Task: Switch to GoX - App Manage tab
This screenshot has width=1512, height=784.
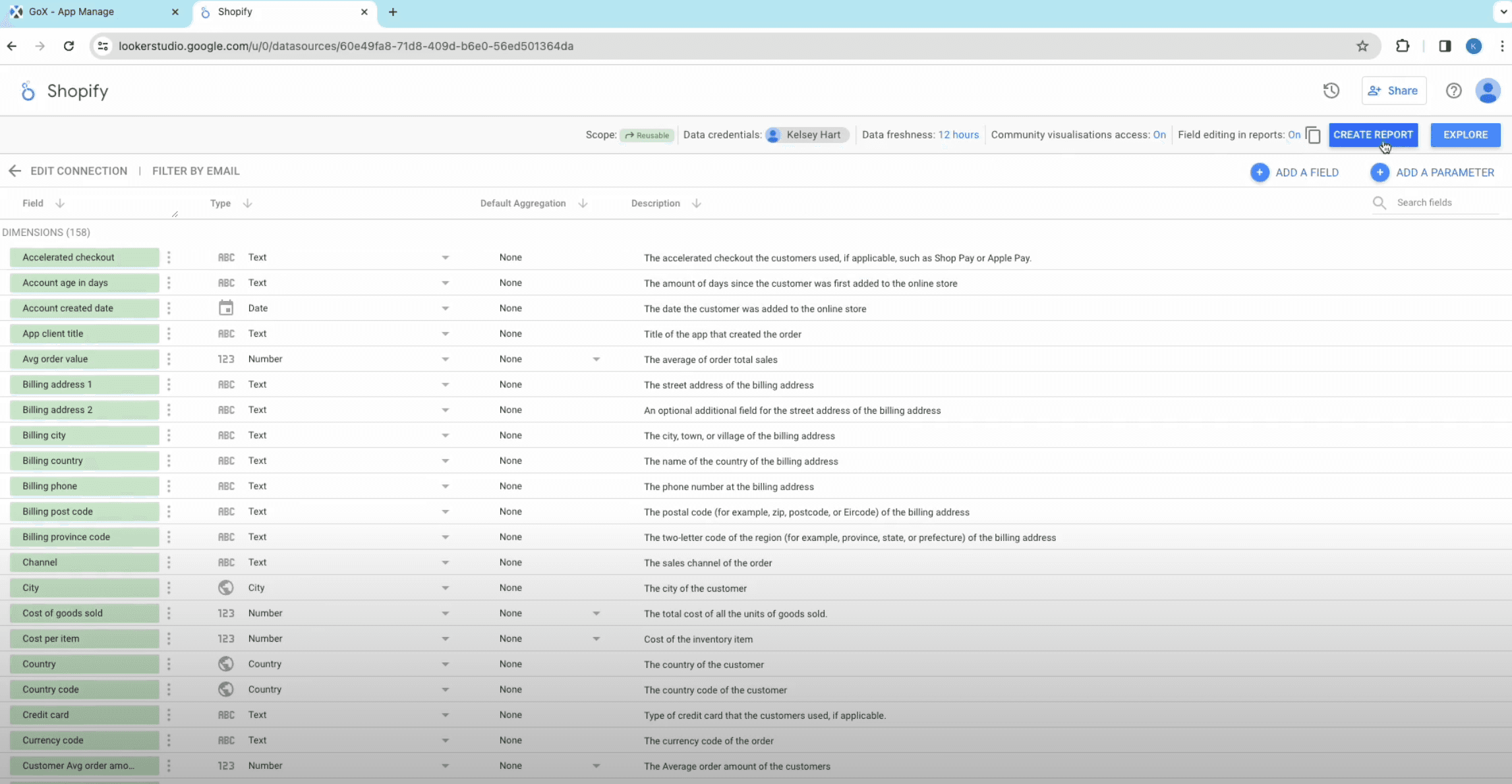Action: click(x=71, y=12)
